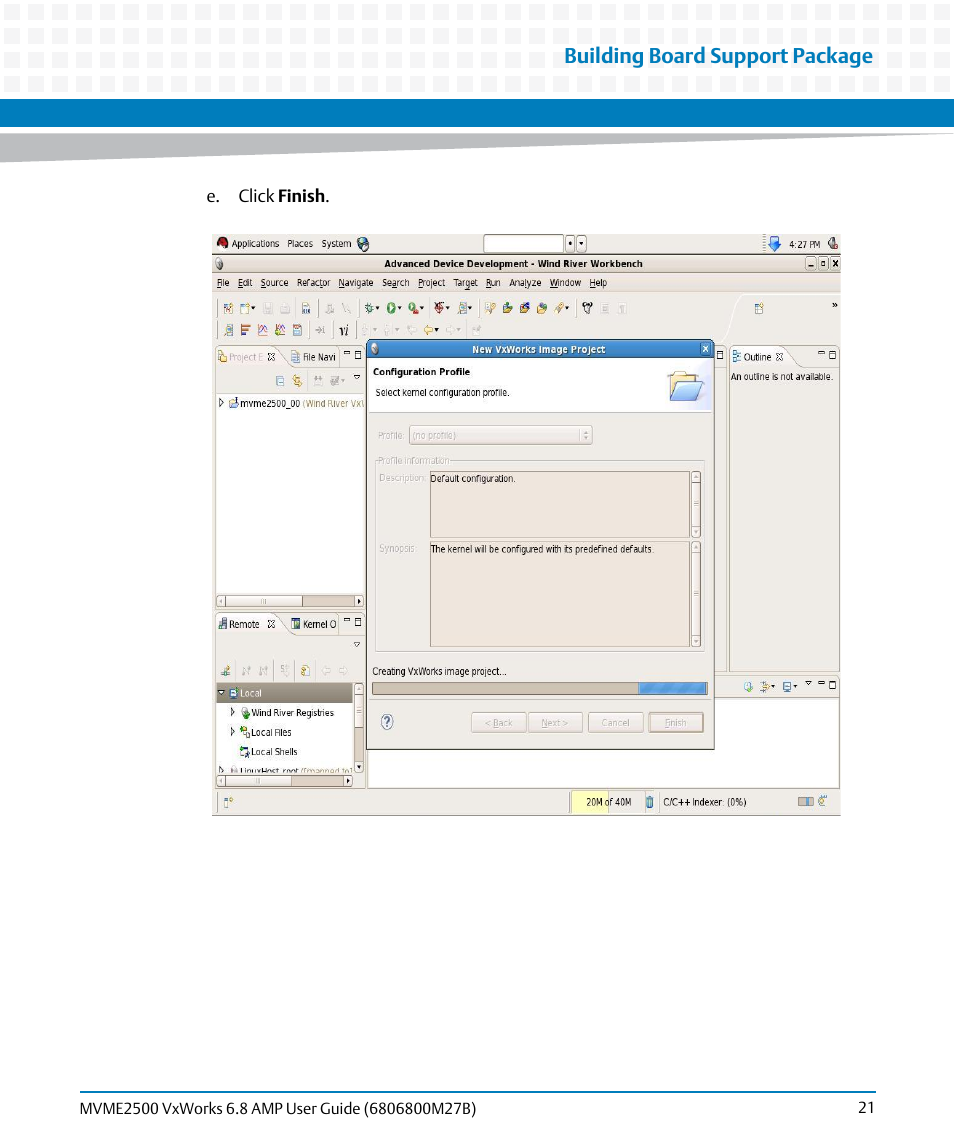
Task: Maximize the Project Explorer panel
Action: 358,355
